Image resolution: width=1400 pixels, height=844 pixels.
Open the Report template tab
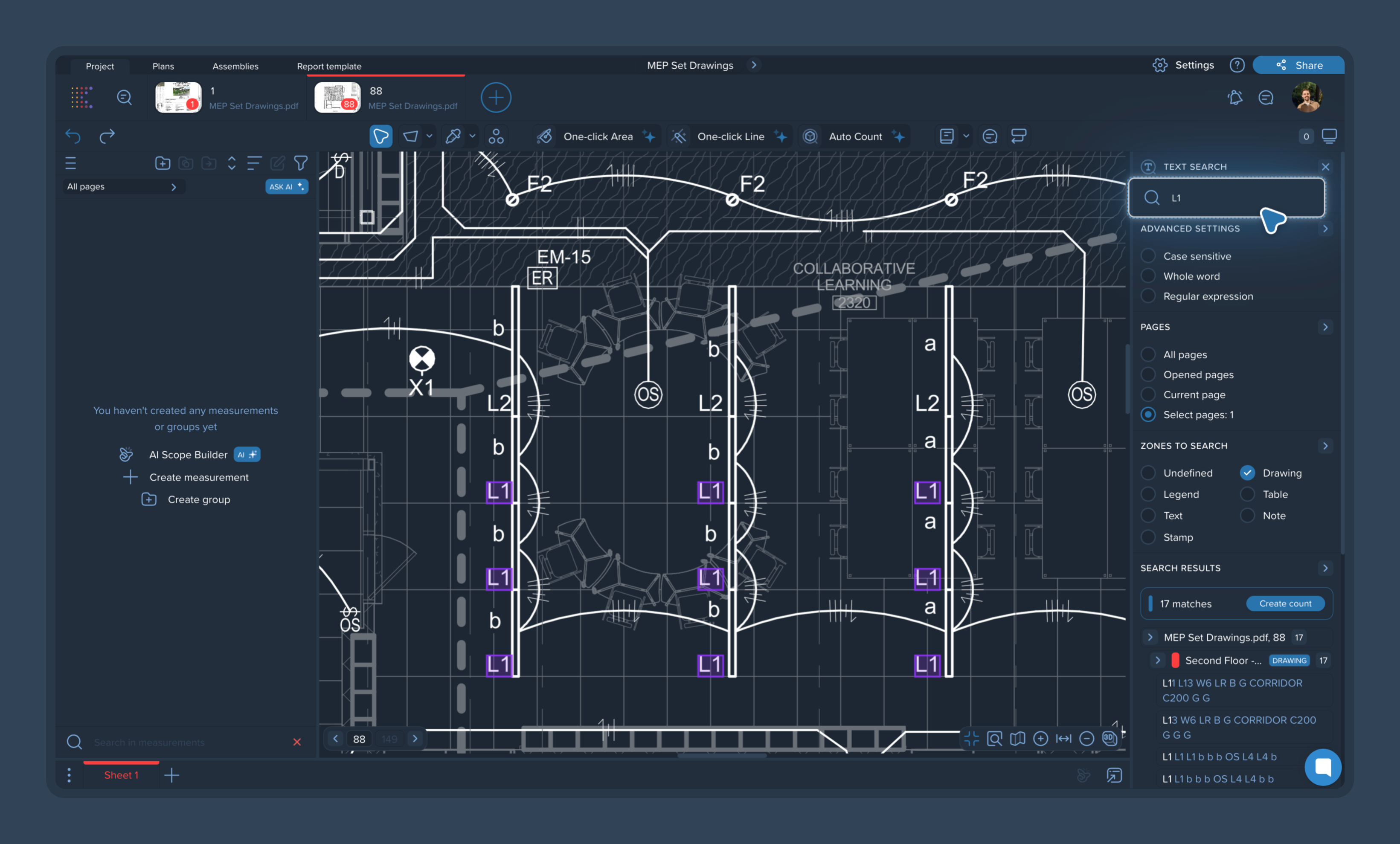point(329,67)
